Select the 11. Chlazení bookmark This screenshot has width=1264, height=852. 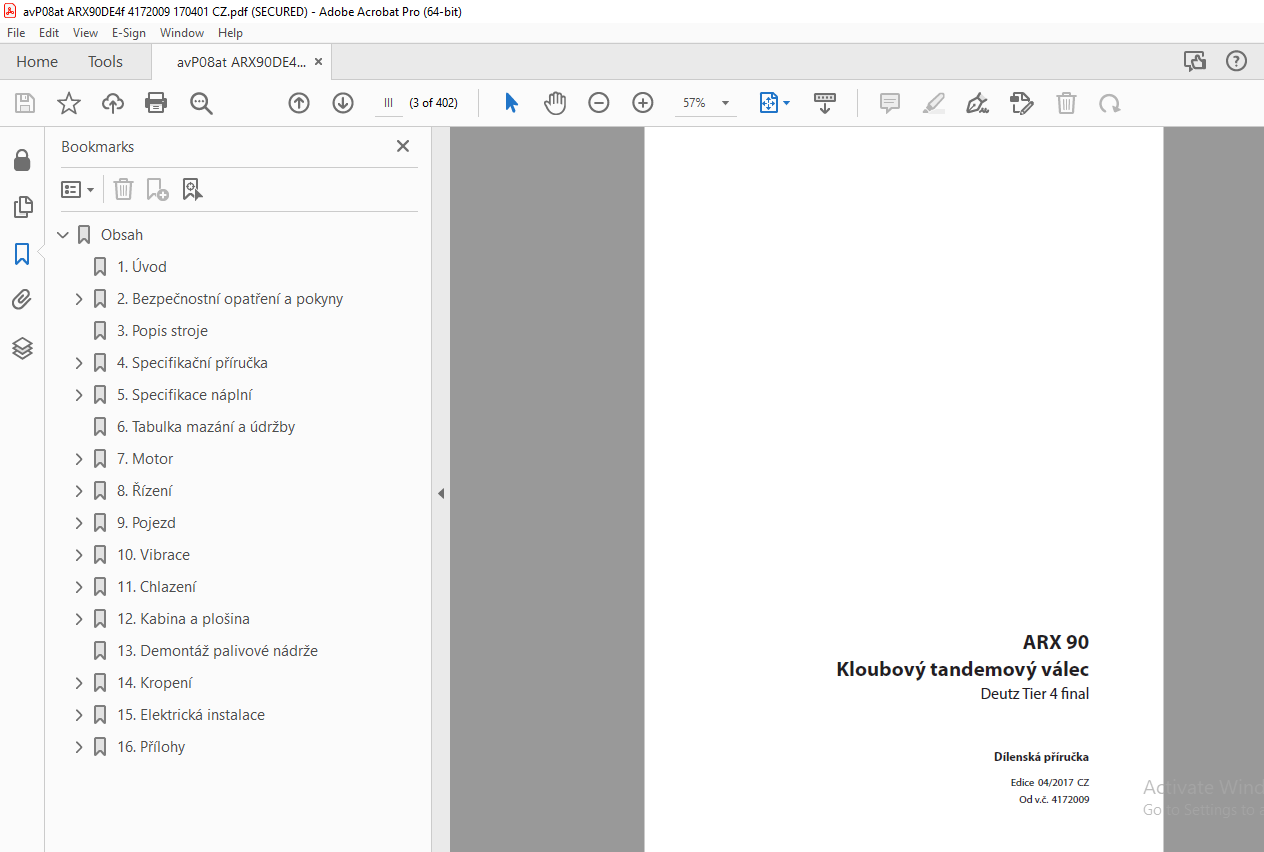(x=157, y=587)
